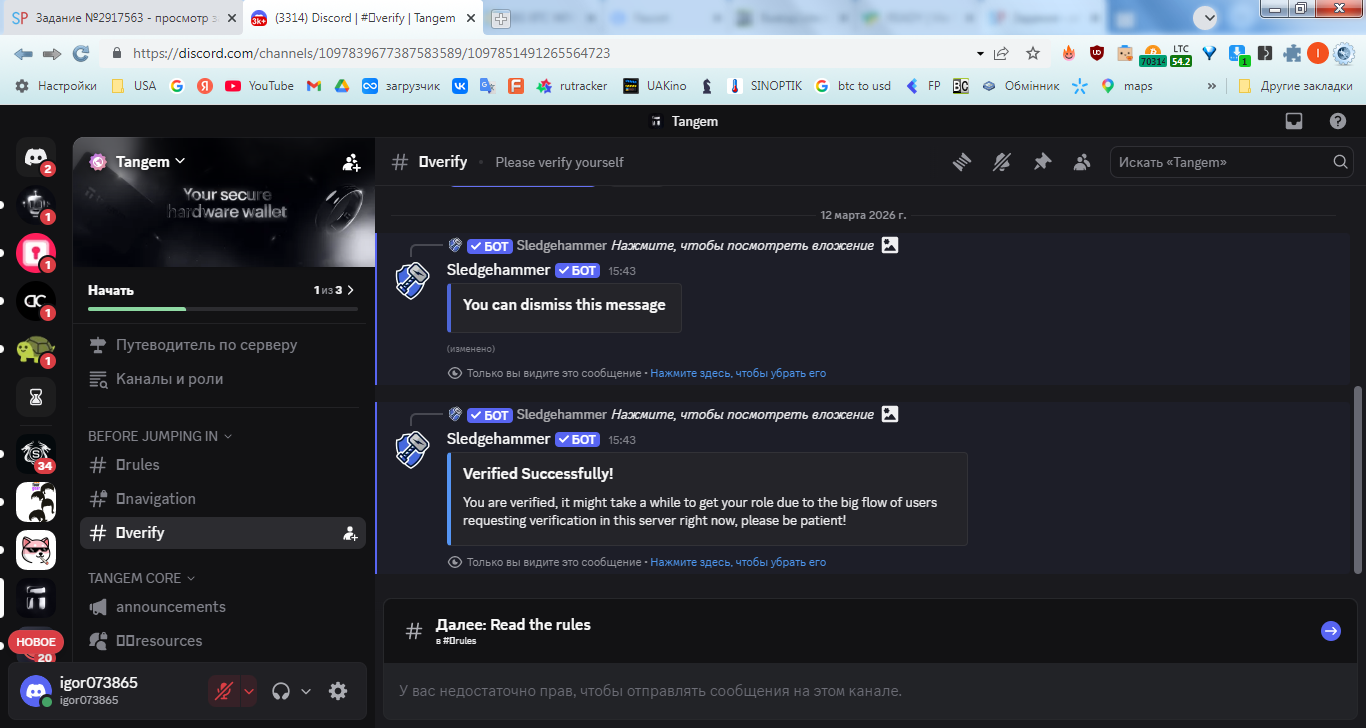This screenshot has width=1366, height=728.
Task: Open address bar dropdown arrow
Action: [x=979, y=53]
